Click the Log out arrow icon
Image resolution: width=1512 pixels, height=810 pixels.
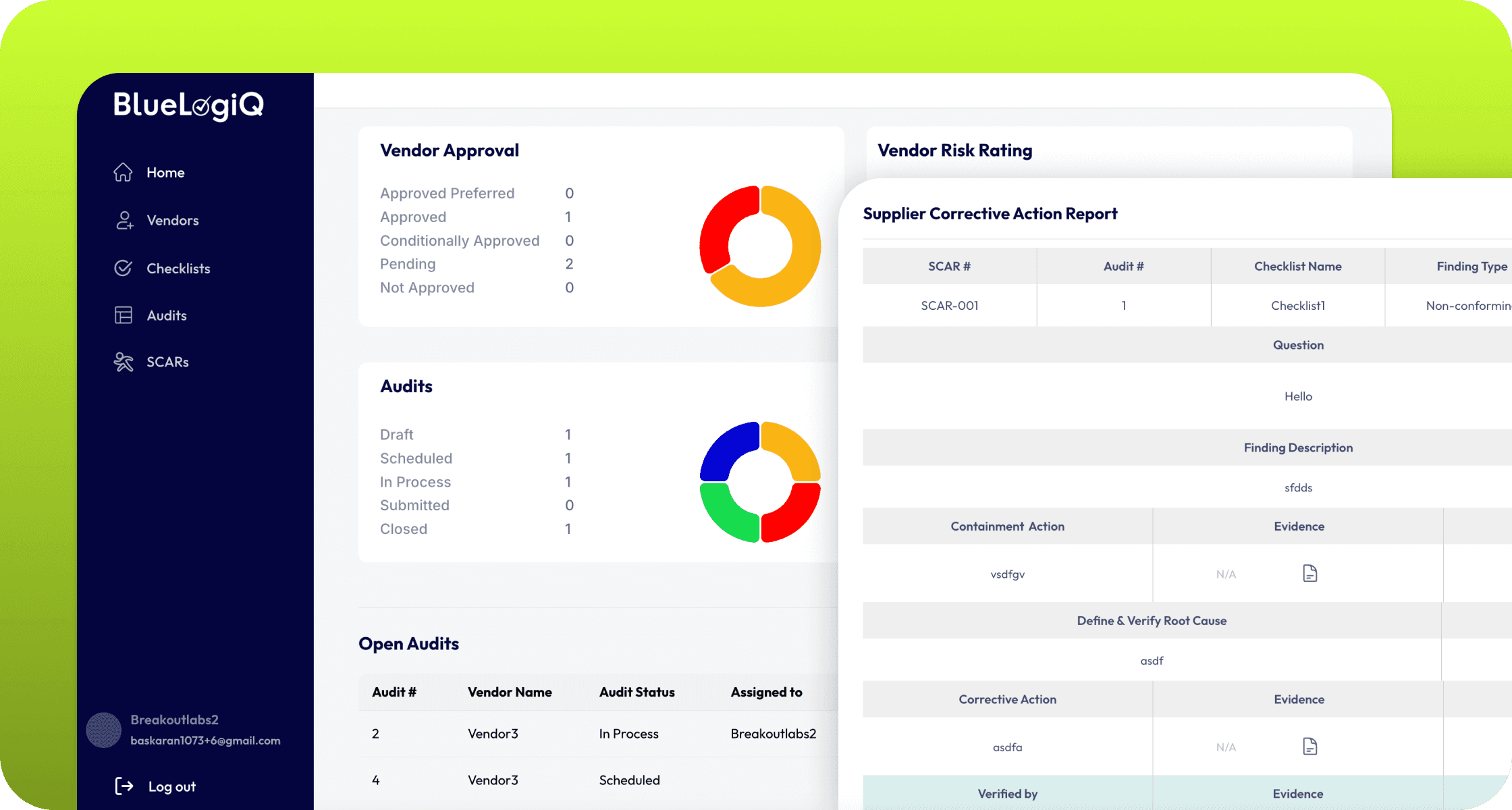tap(124, 786)
